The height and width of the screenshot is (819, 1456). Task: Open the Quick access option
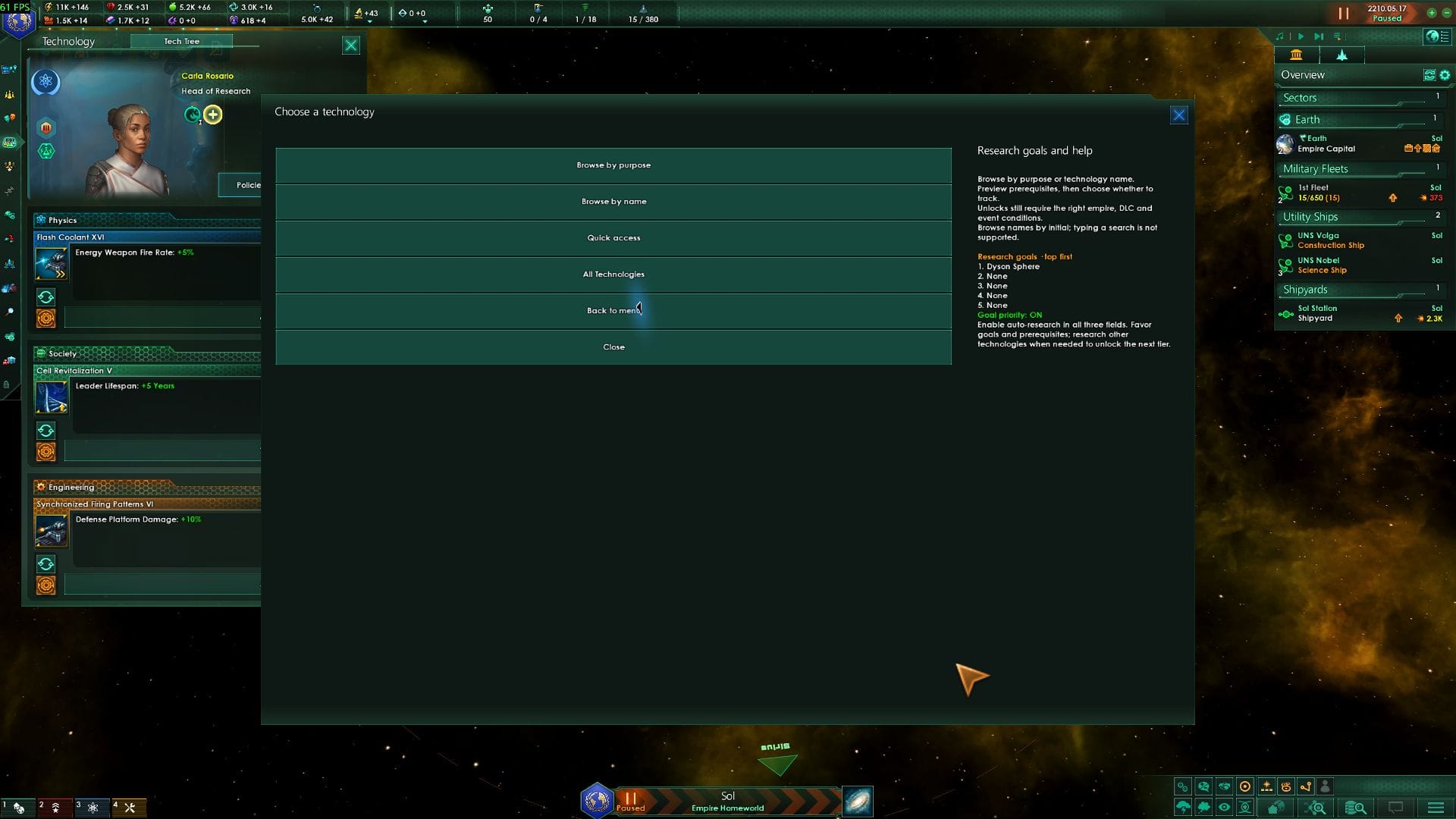pyautogui.click(x=613, y=238)
